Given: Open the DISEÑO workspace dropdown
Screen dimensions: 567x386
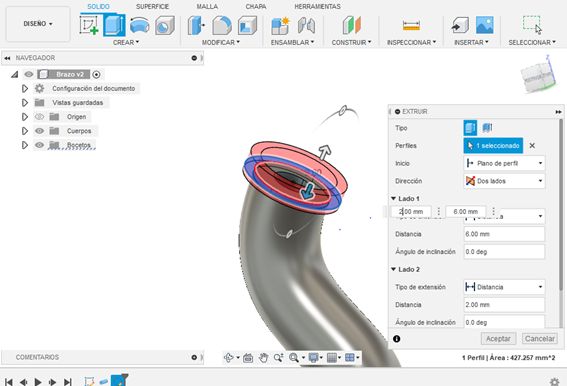Looking at the screenshot, I should (38, 24).
